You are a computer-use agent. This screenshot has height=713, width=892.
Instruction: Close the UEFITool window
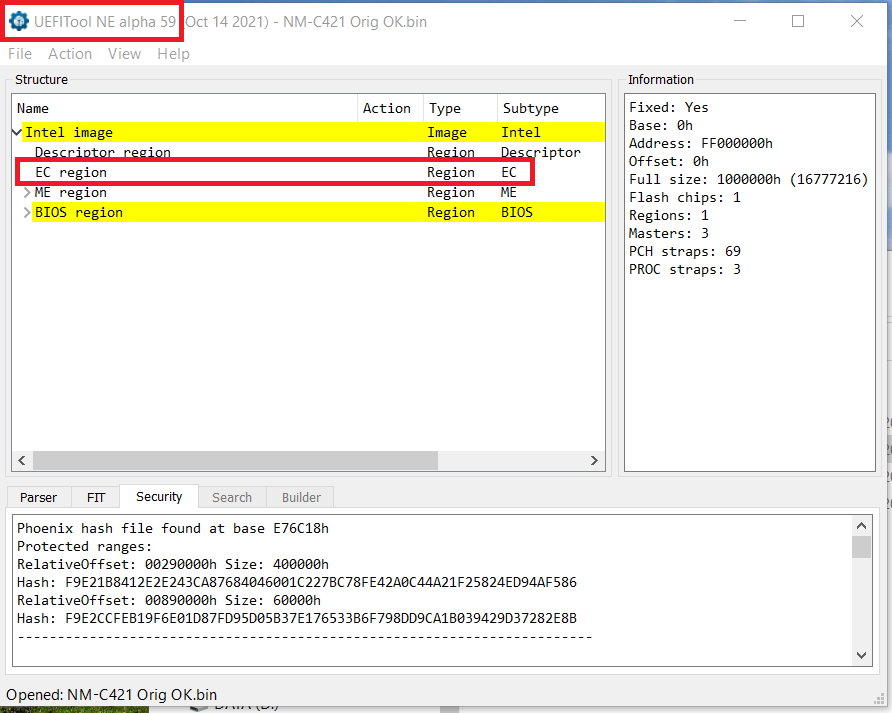click(857, 22)
